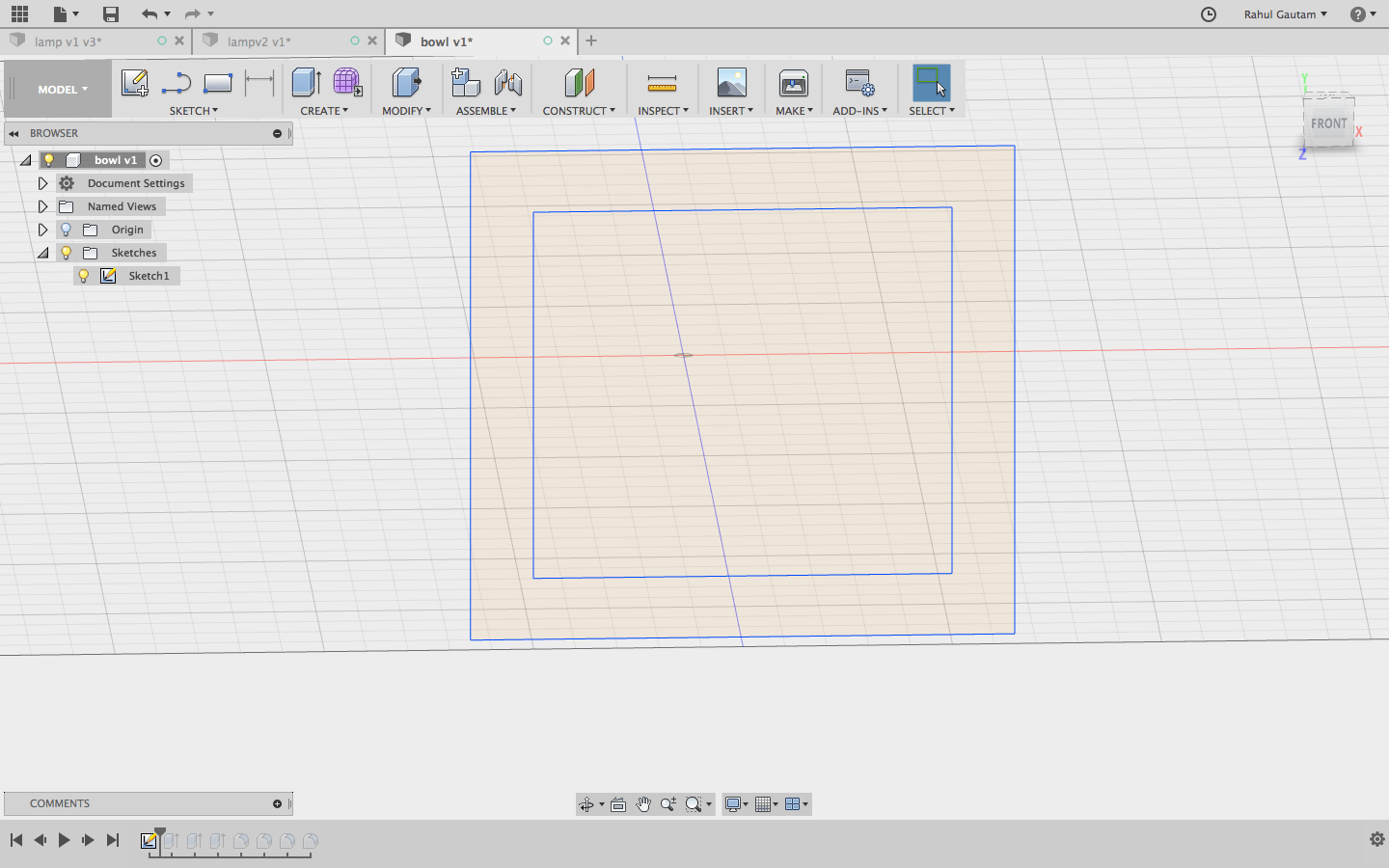Open the INSERT menu
Viewport: 1389px width, 868px height.
[731, 111]
